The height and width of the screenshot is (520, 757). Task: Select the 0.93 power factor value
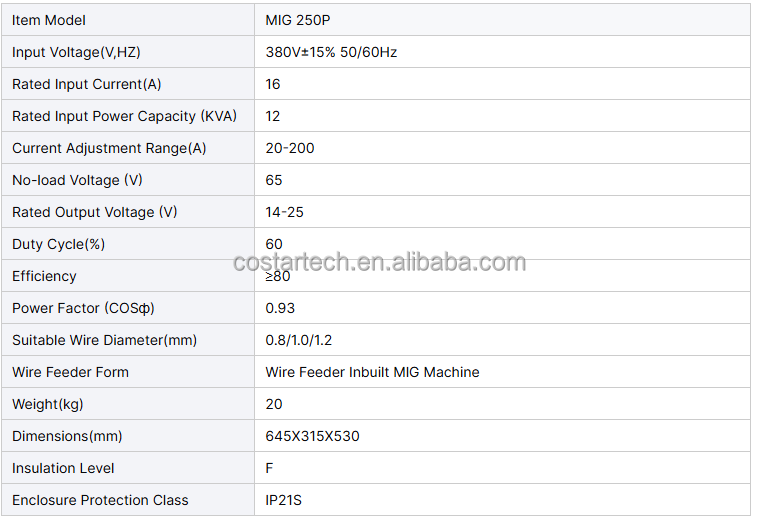(x=281, y=308)
